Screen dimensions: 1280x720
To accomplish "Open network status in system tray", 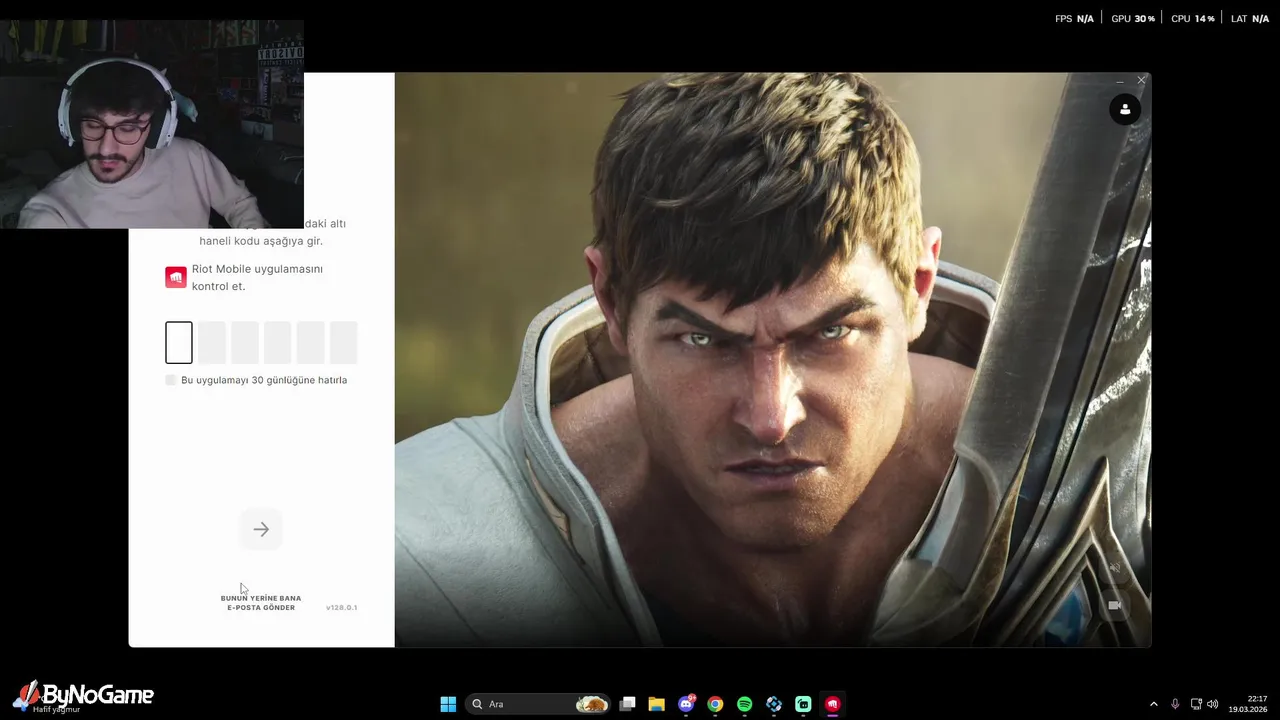I will tap(1196, 704).
